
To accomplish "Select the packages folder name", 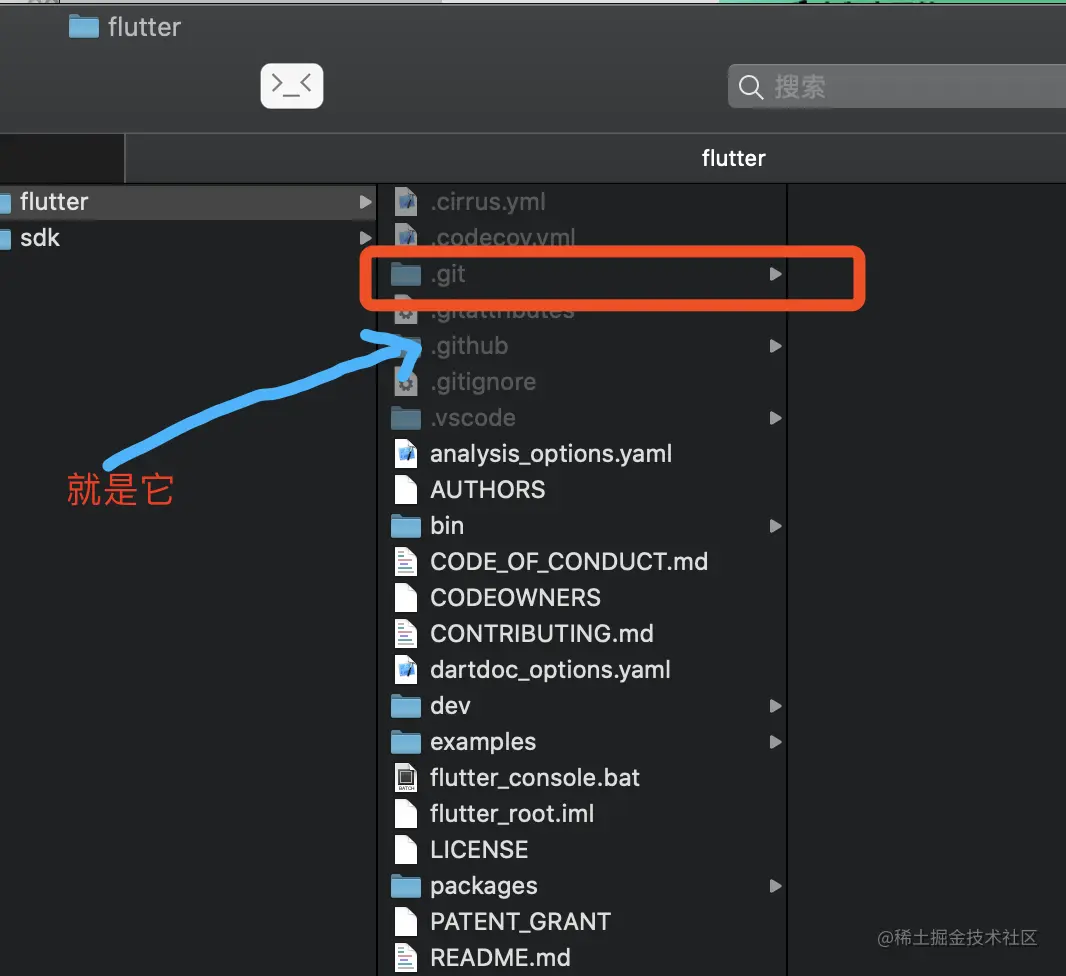I will point(483,886).
